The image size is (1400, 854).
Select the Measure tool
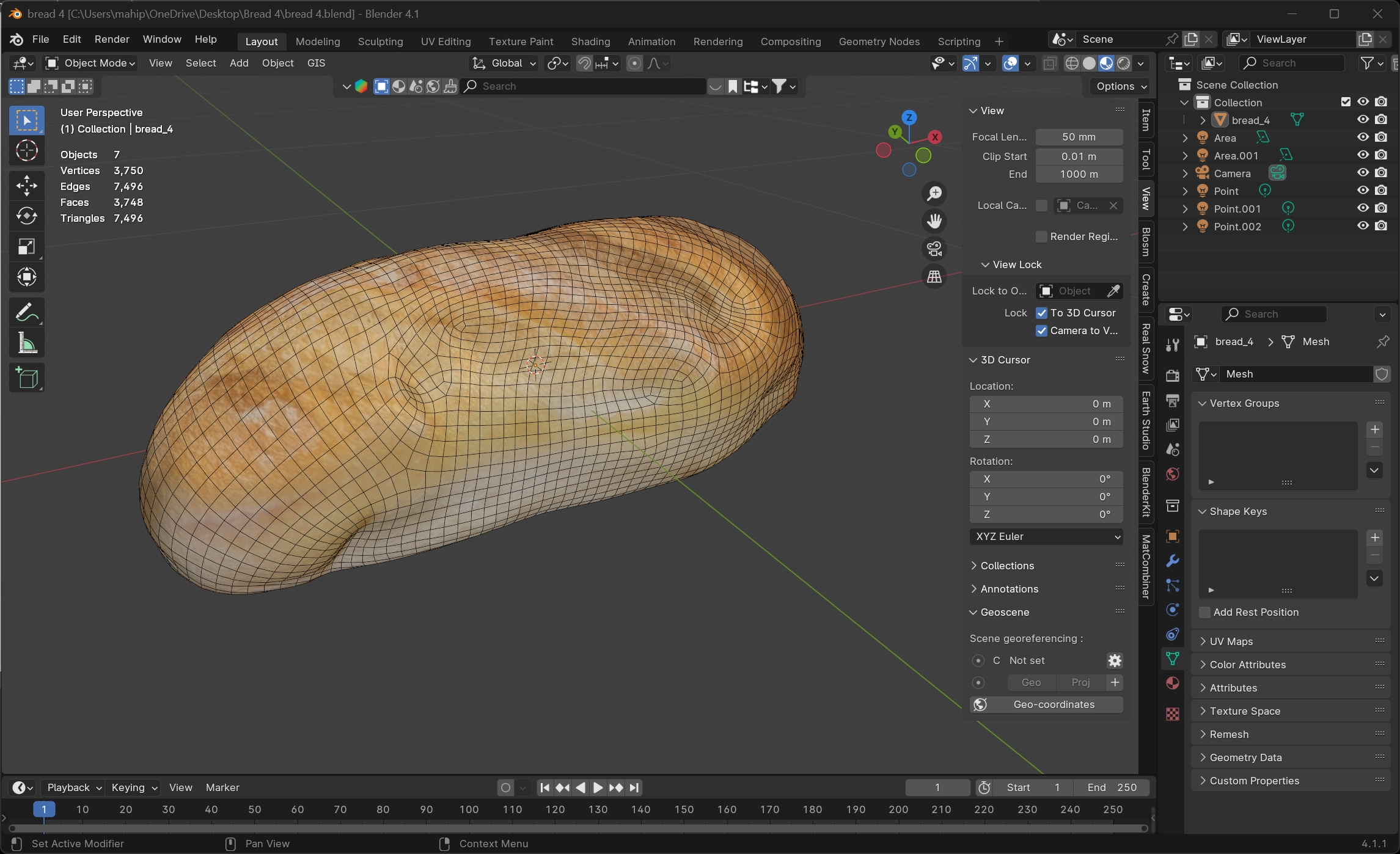coord(26,343)
